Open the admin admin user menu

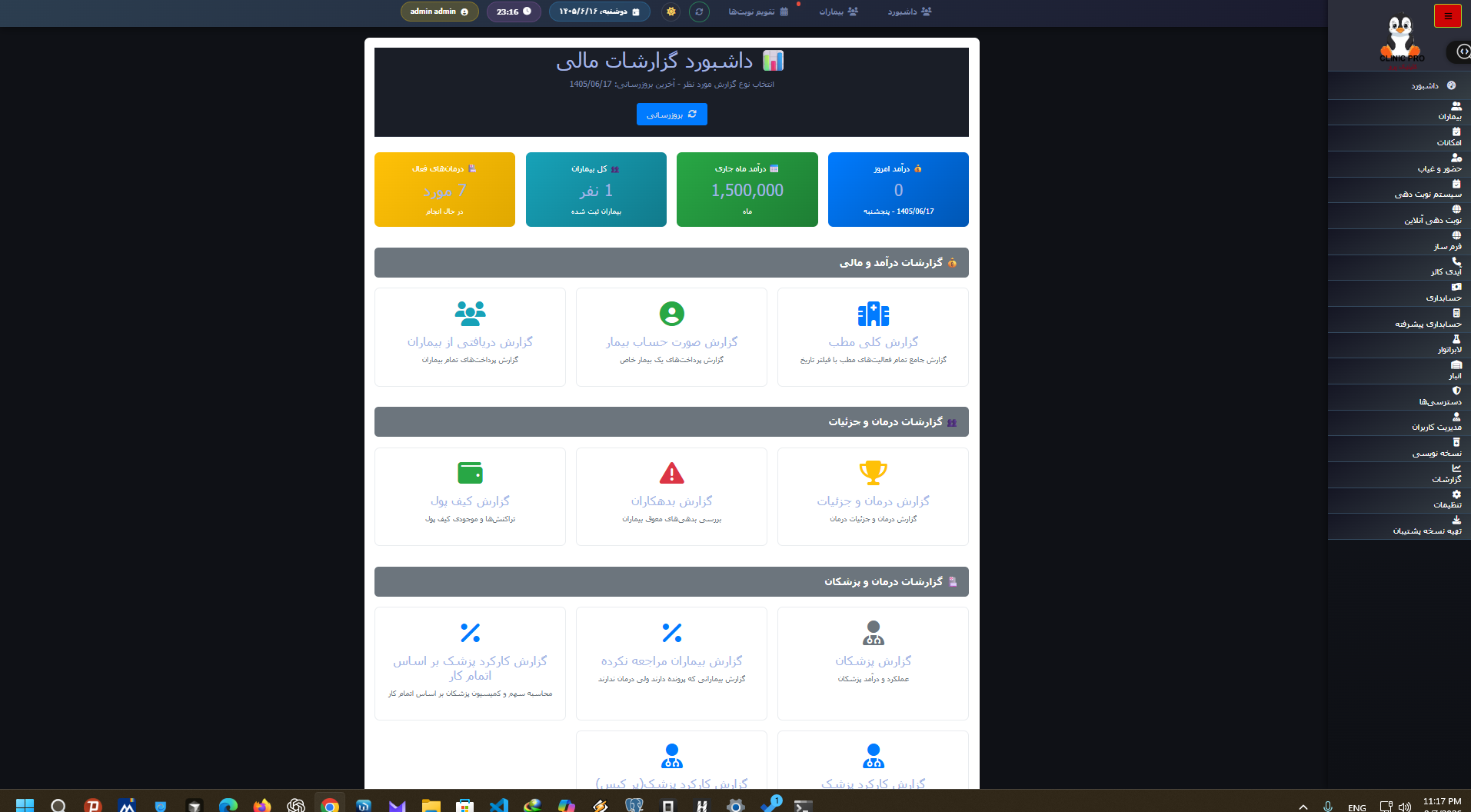coord(439,12)
